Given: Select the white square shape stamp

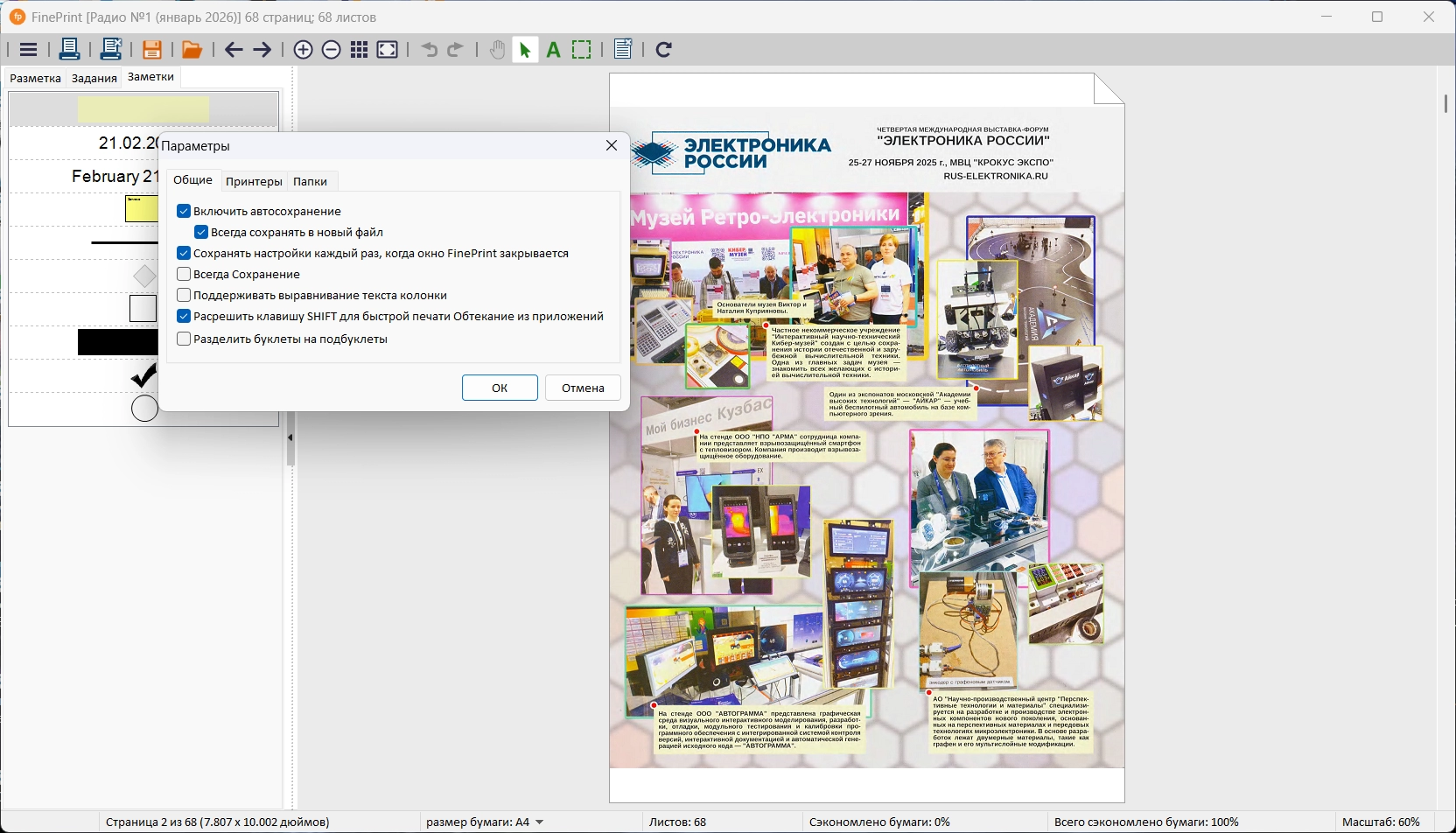Looking at the screenshot, I should (143, 309).
